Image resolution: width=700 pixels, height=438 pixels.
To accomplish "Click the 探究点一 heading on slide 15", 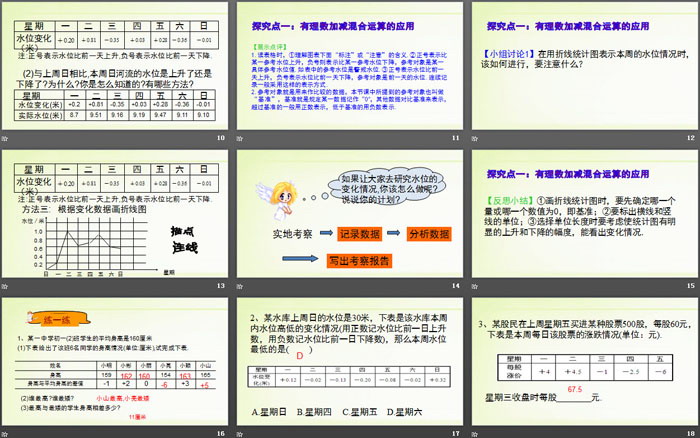I will [x=568, y=174].
